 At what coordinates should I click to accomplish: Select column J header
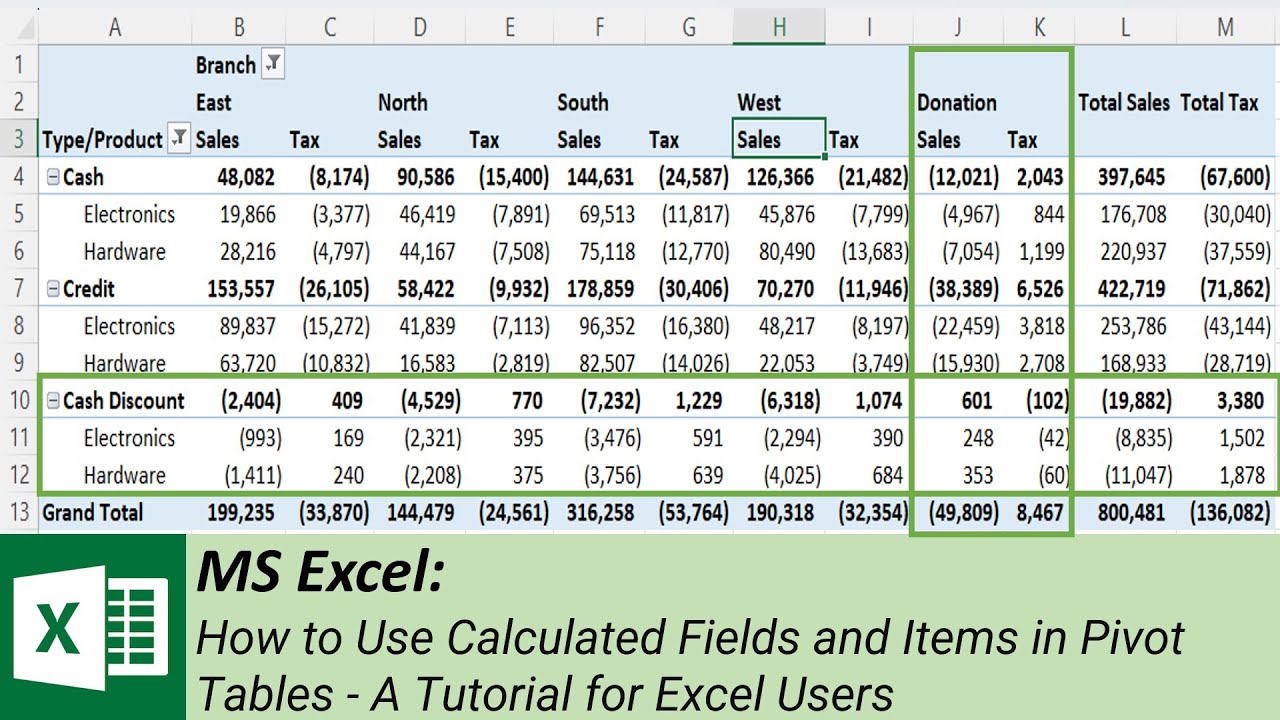point(957,28)
